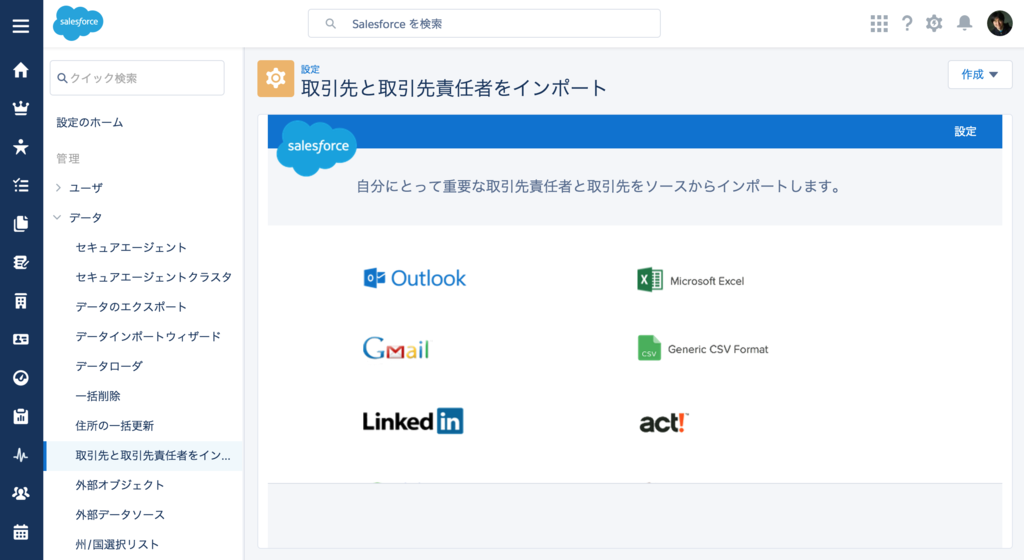The height and width of the screenshot is (560, 1024).
Task: Open 一括削除 setup item
Action: point(98,396)
